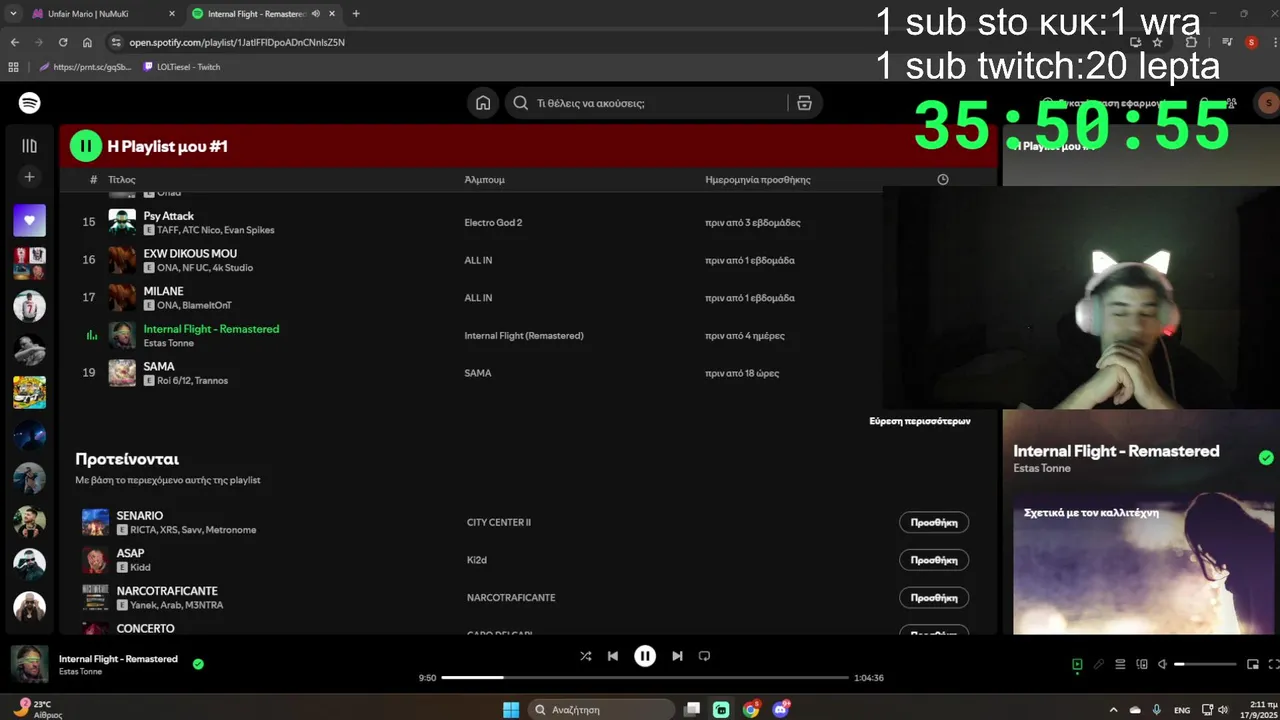Toggle shuffle in the player bar
1280x720 pixels.
pyautogui.click(x=586, y=656)
